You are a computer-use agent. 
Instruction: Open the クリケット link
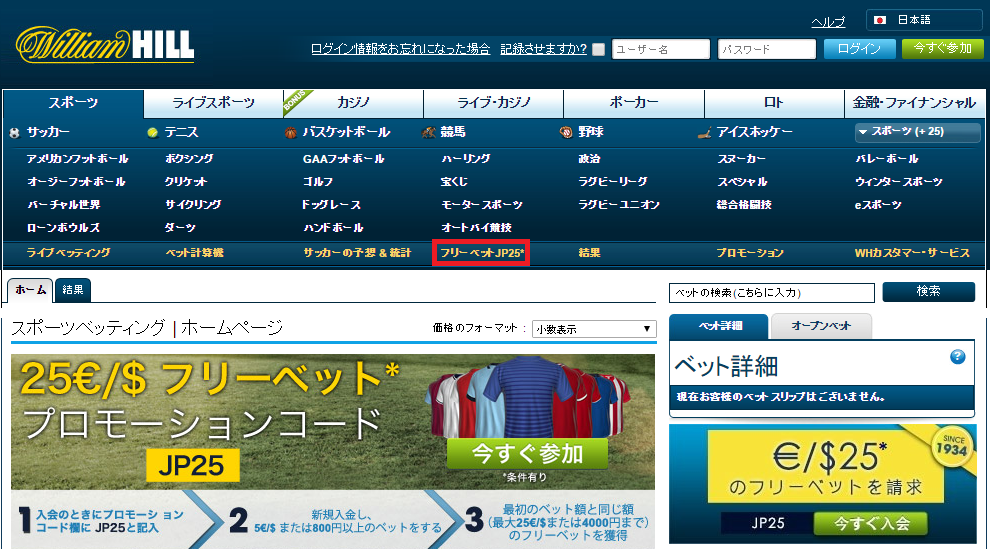coord(186,182)
